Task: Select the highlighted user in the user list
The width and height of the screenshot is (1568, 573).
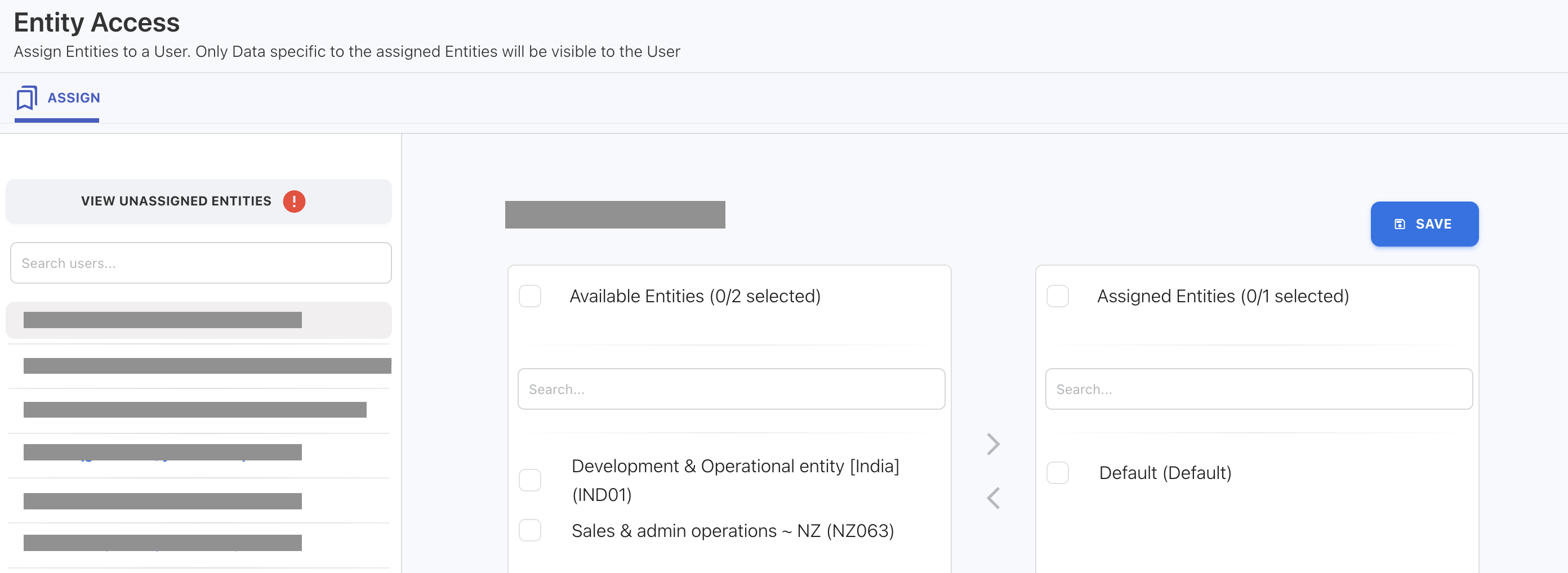Action: click(198, 320)
